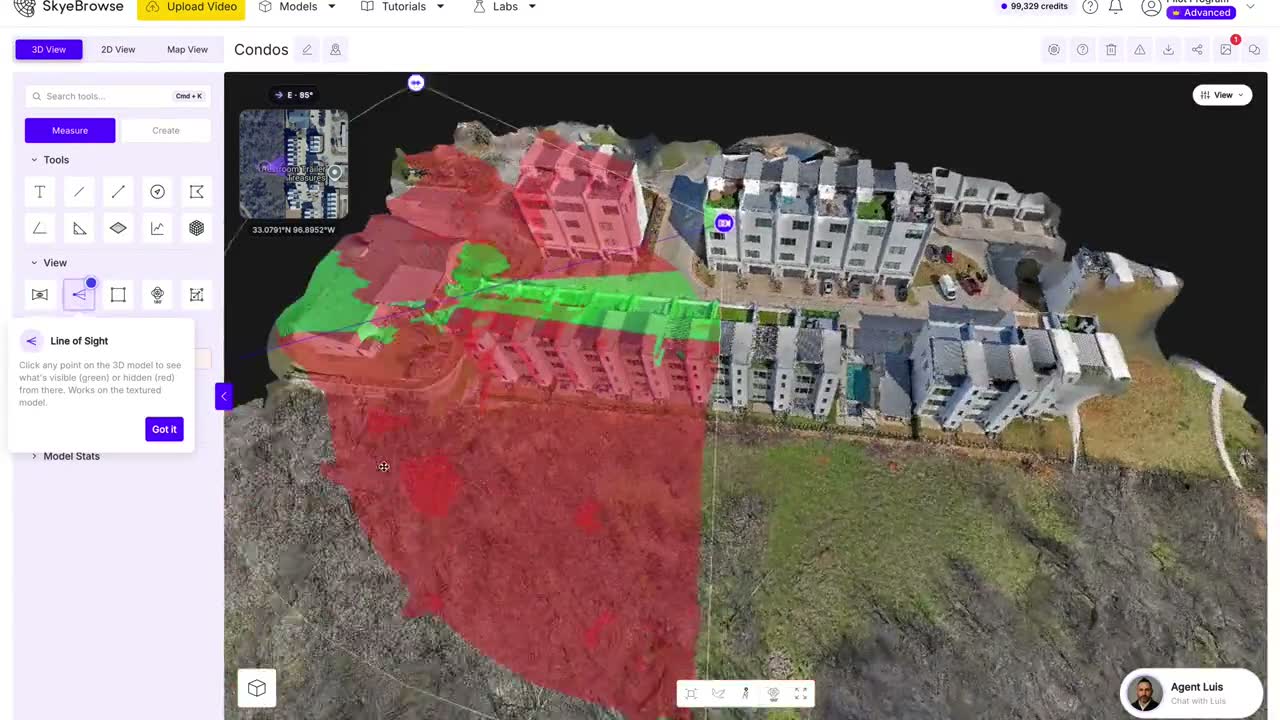The height and width of the screenshot is (720, 1280).
Task: Click the 3D cube button in viewport corner
Action: pyautogui.click(x=257, y=688)
